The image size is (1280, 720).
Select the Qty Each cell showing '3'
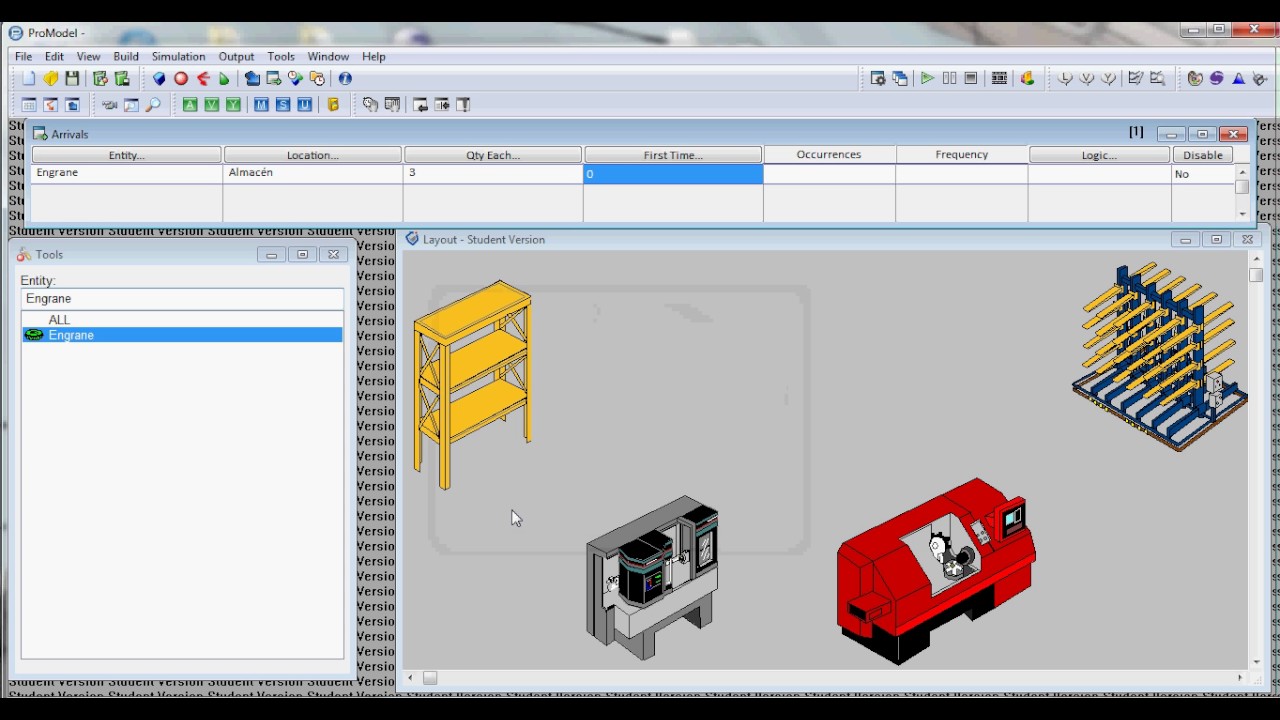click(493, 173)
